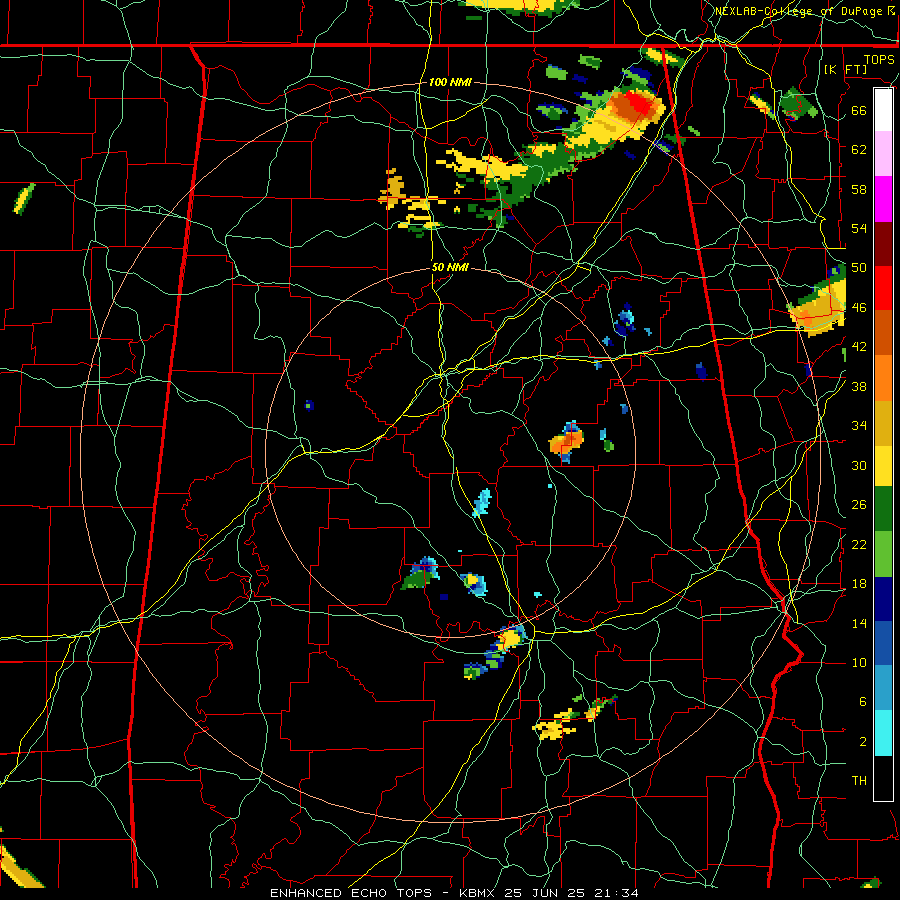
Task: Click the TOPS legend heading
Action: click(x=879, y=59)
